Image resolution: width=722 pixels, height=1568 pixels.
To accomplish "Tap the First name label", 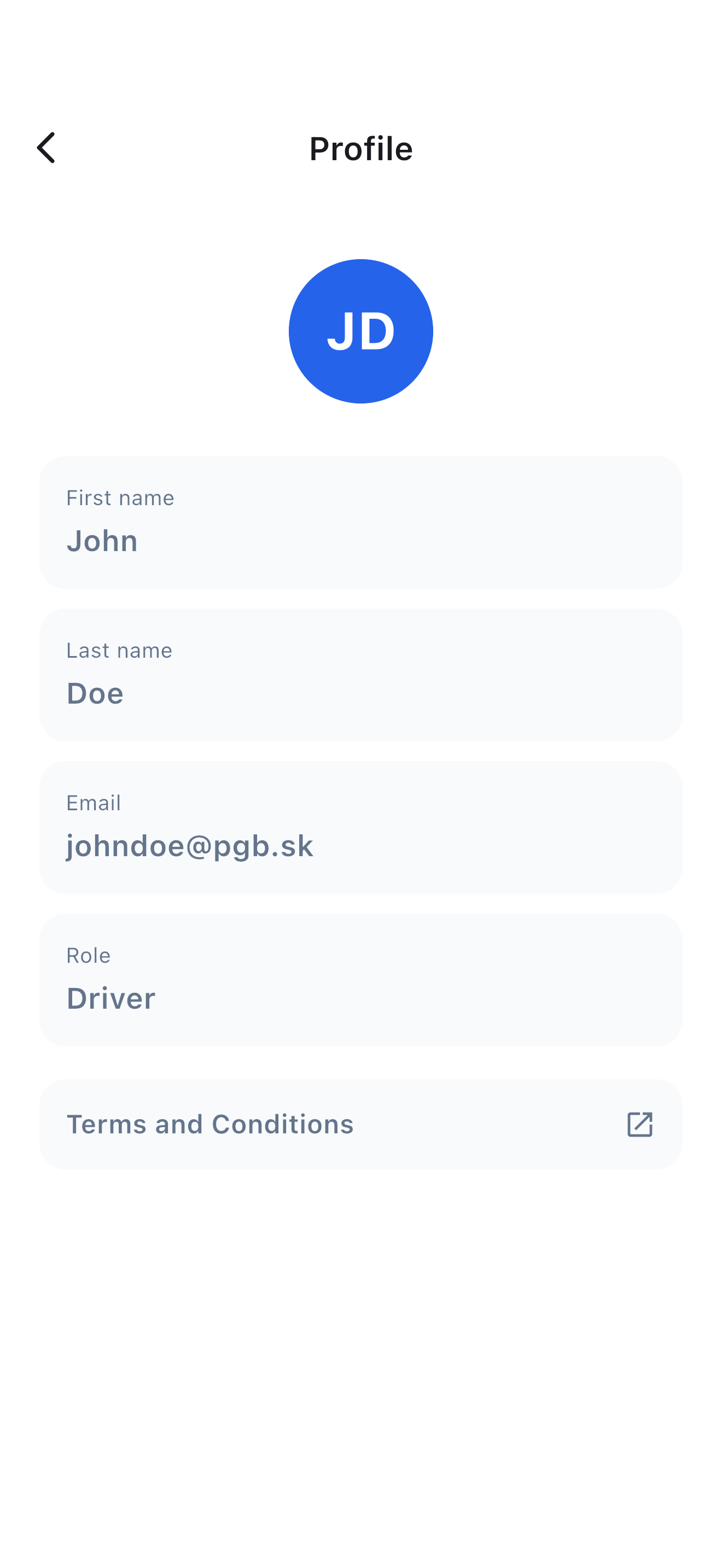I will pyautogui.click(x=120, y=498).
